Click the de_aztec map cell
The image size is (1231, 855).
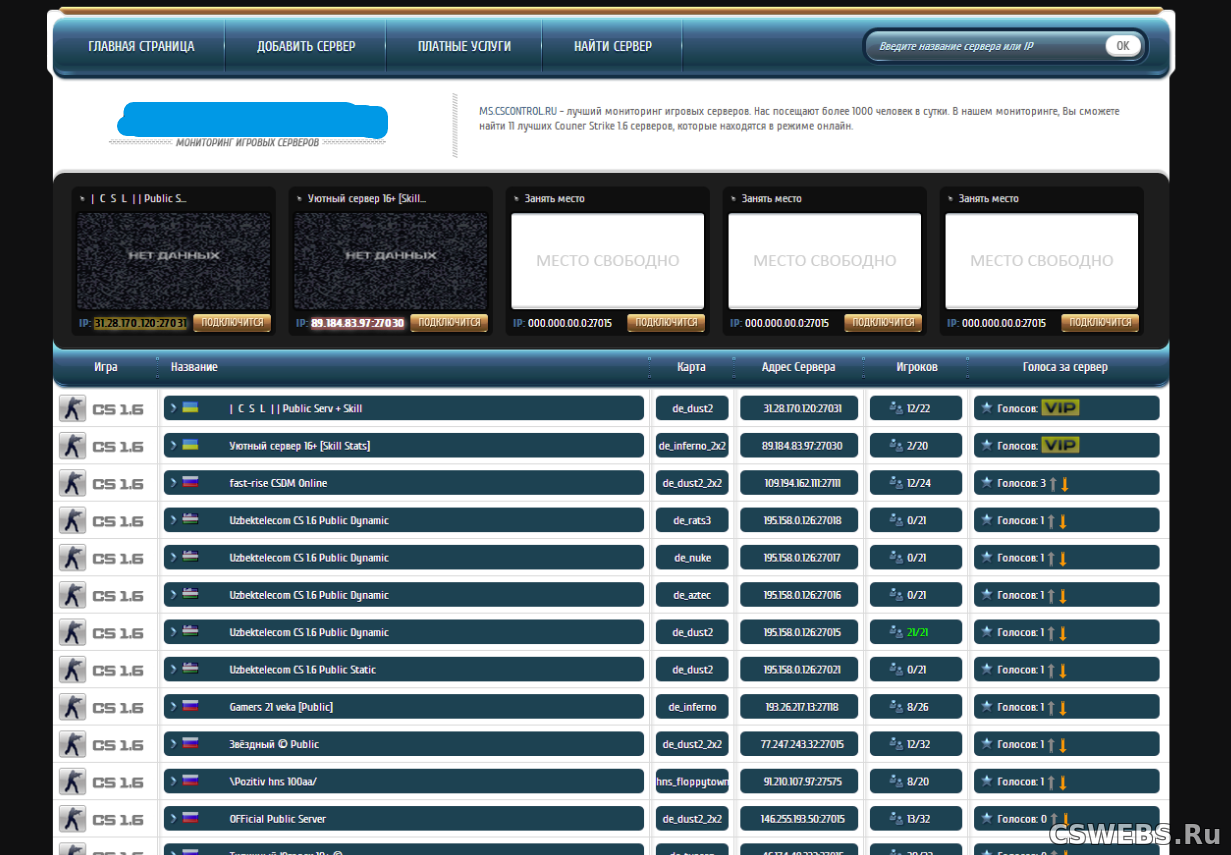click(692, 595)
